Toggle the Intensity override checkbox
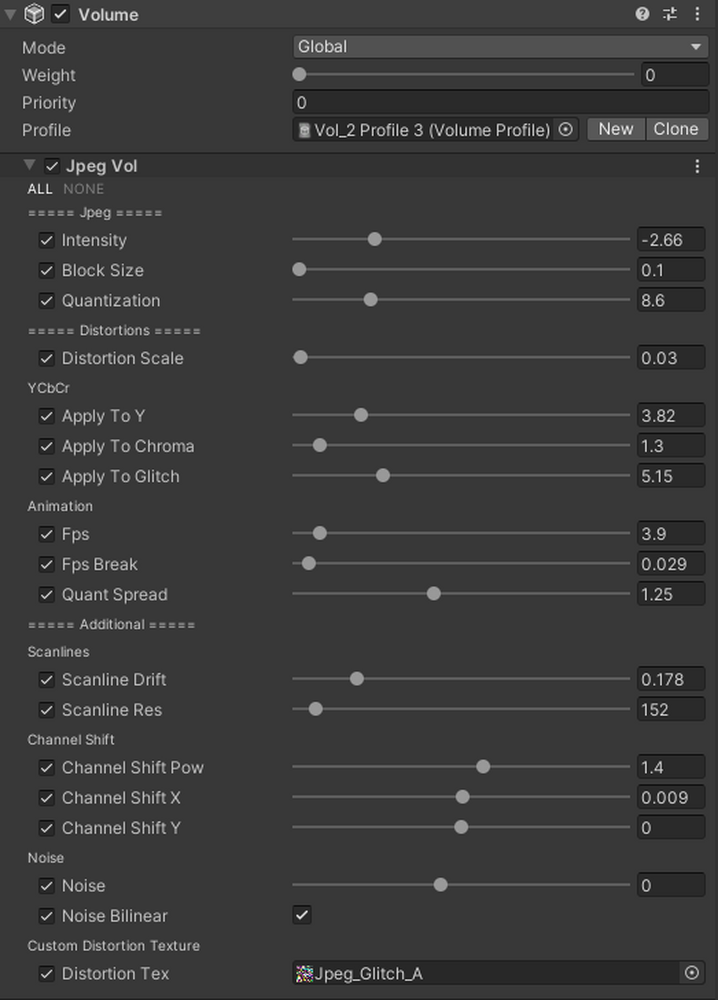This screenshot has width=718, height=1000. click(x=47, y=241)
